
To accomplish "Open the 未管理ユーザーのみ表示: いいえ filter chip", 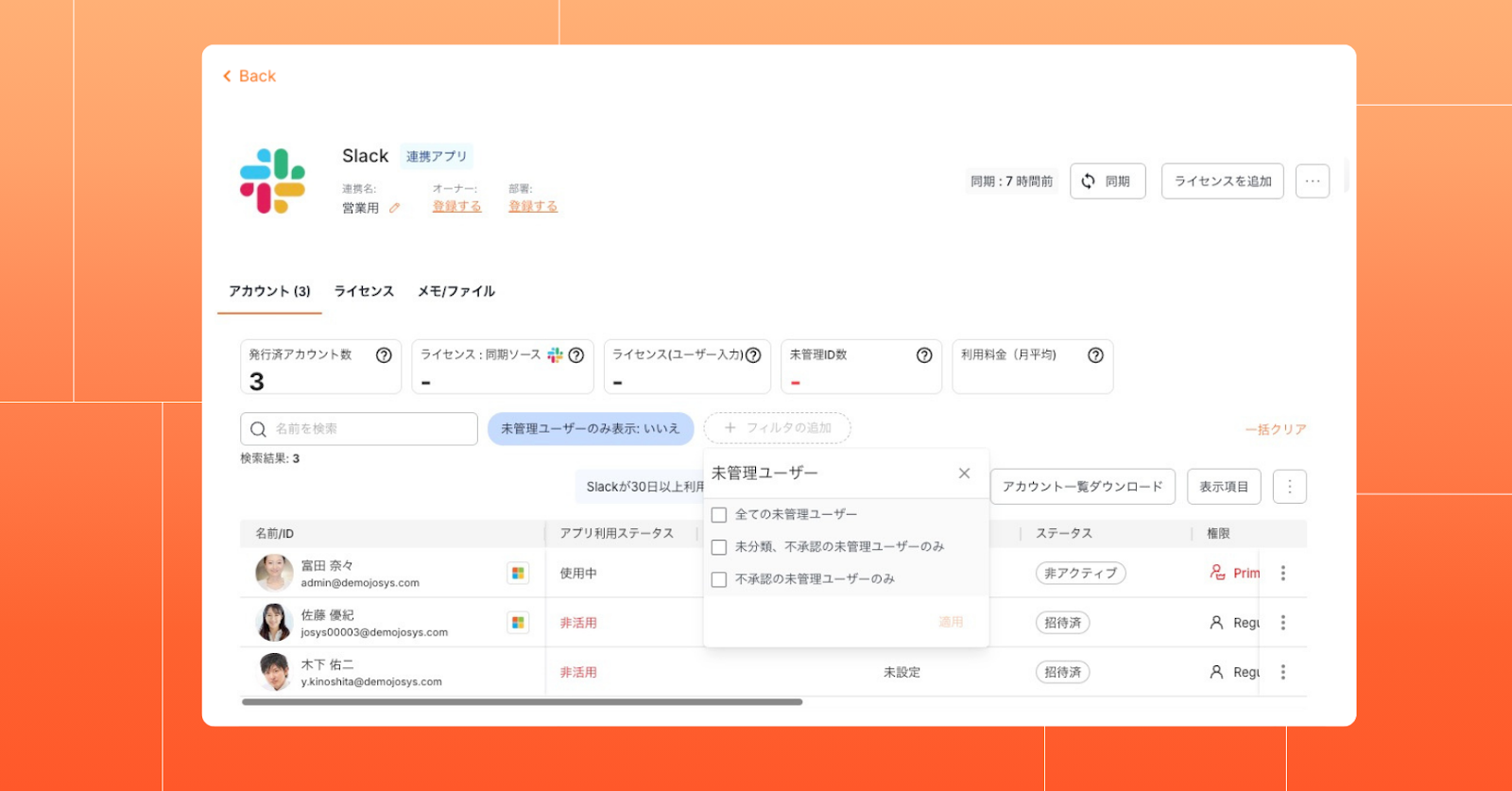I will coord(591,429).
